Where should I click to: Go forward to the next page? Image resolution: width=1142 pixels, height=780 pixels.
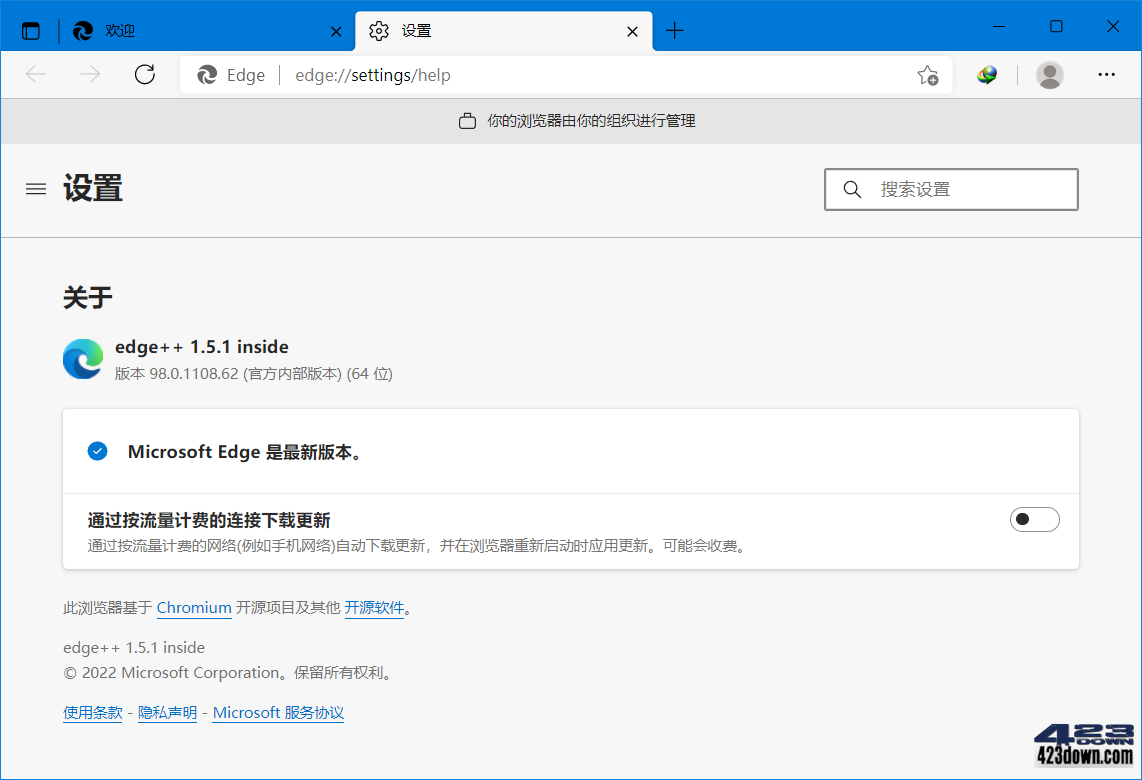(x=90, y=74)
